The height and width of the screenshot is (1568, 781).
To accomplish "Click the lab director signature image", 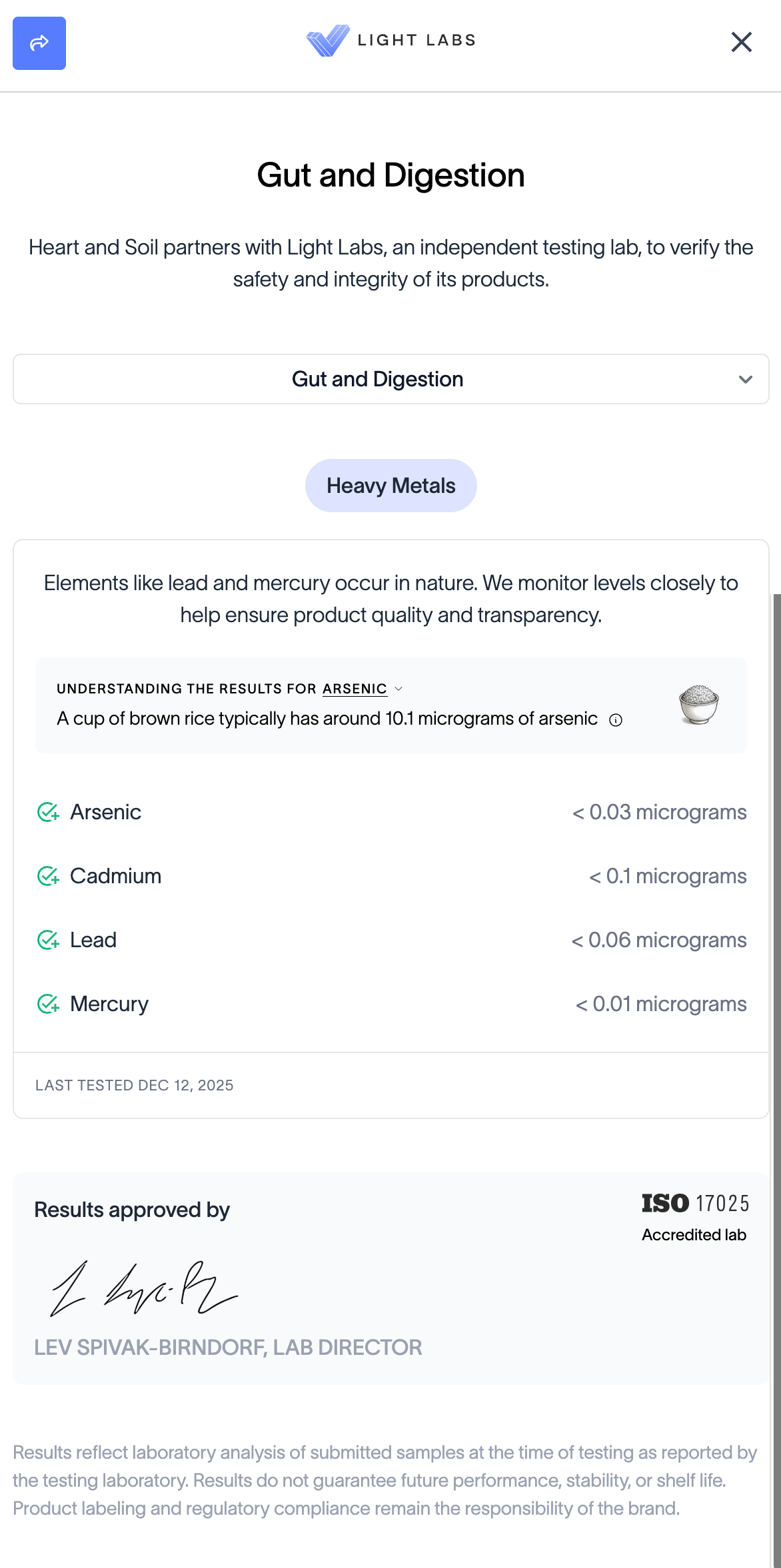I will (x=144, y=1290).
